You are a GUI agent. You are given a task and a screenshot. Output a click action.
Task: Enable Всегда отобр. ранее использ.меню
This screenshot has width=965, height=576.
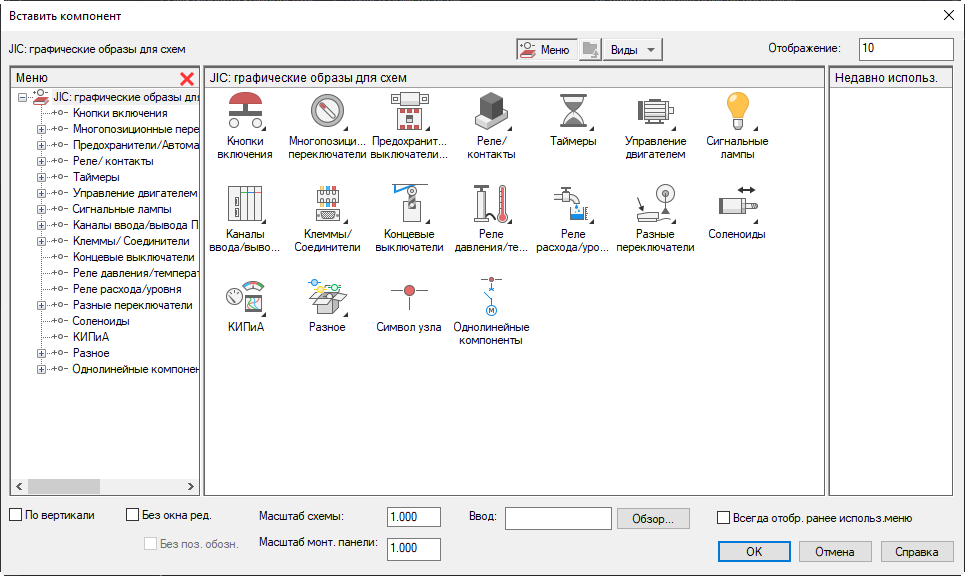722,515
